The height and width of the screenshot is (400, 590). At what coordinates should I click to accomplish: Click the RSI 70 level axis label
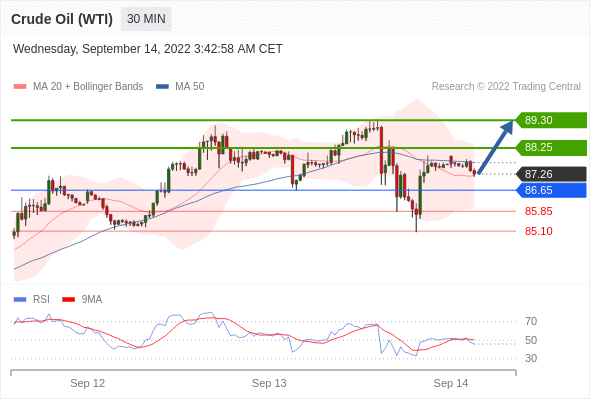pyautogui.click(x=531, y=321)
